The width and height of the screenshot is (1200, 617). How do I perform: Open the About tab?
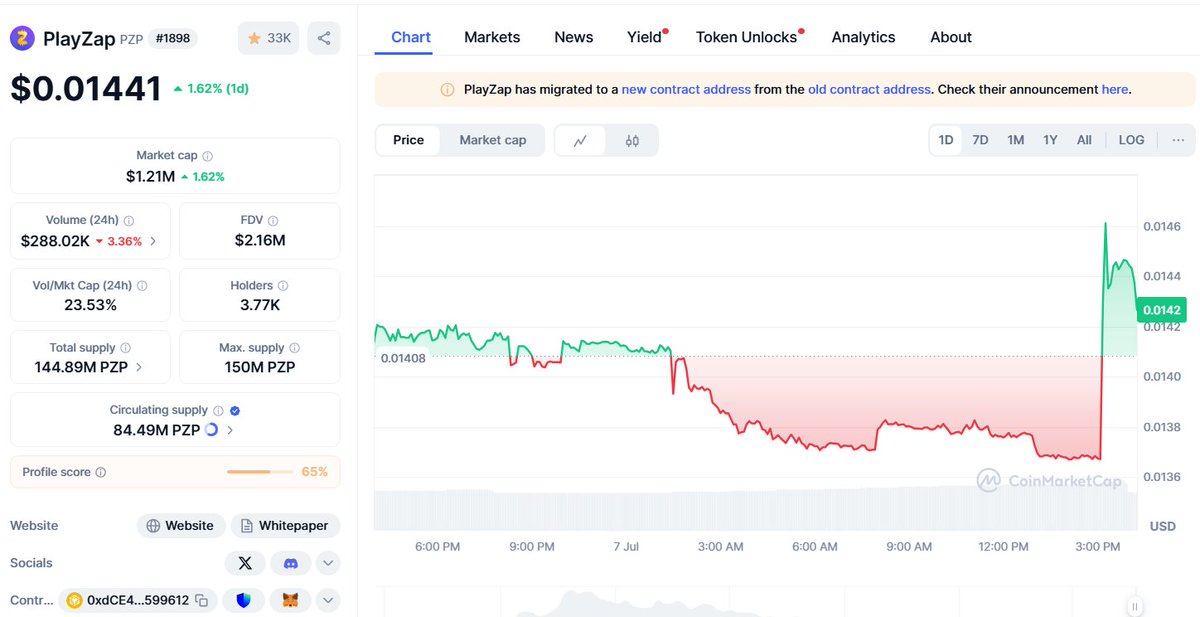951,37
